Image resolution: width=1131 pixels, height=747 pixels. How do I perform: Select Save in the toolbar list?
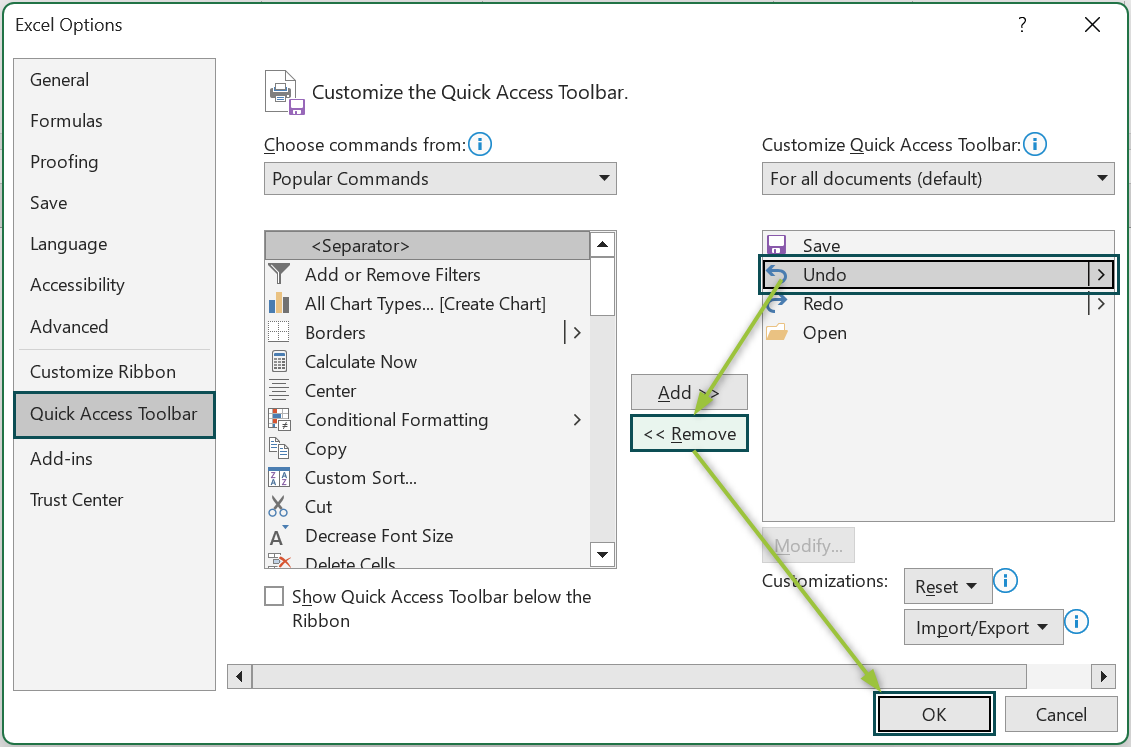click(x=938, y=244)
